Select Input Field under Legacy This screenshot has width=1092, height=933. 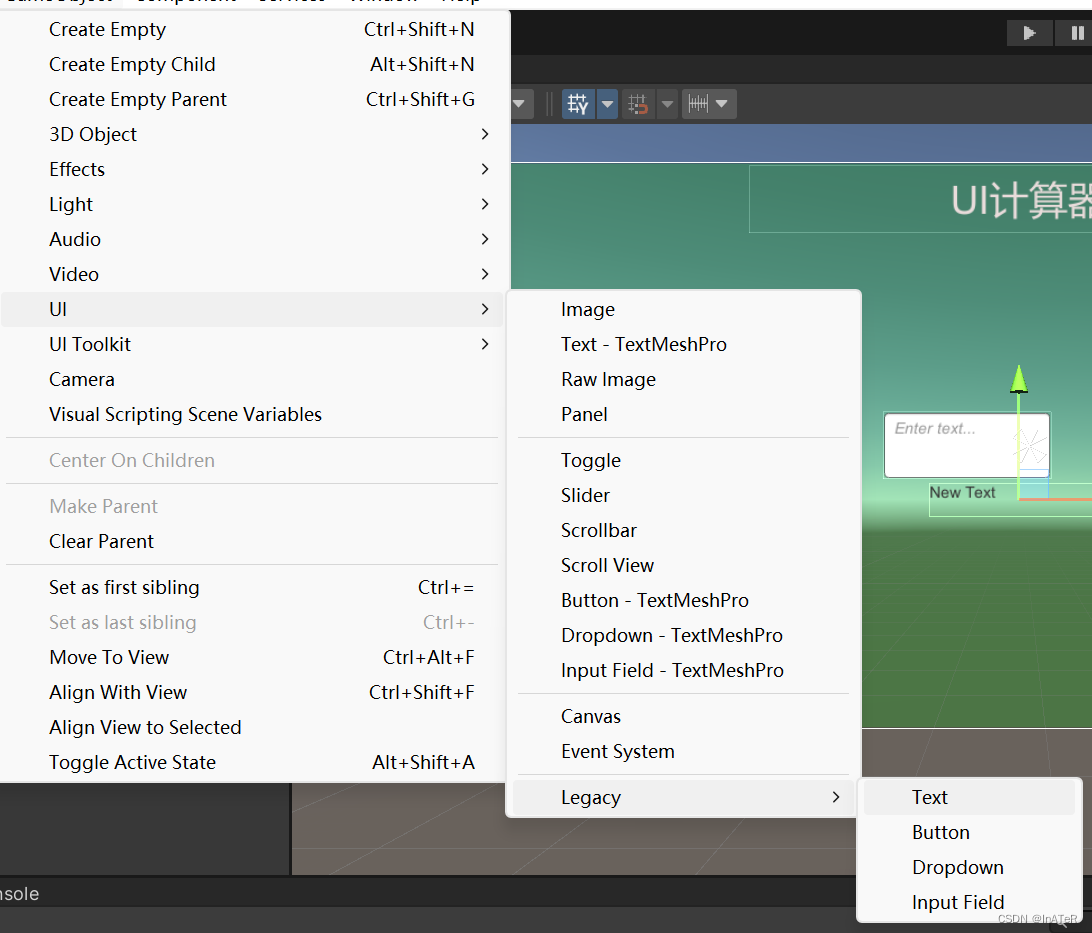(955, 902)
